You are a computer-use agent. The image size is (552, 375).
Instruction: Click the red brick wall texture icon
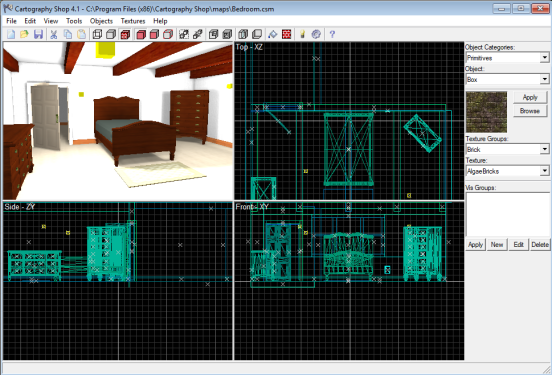[x=287, y=34]
